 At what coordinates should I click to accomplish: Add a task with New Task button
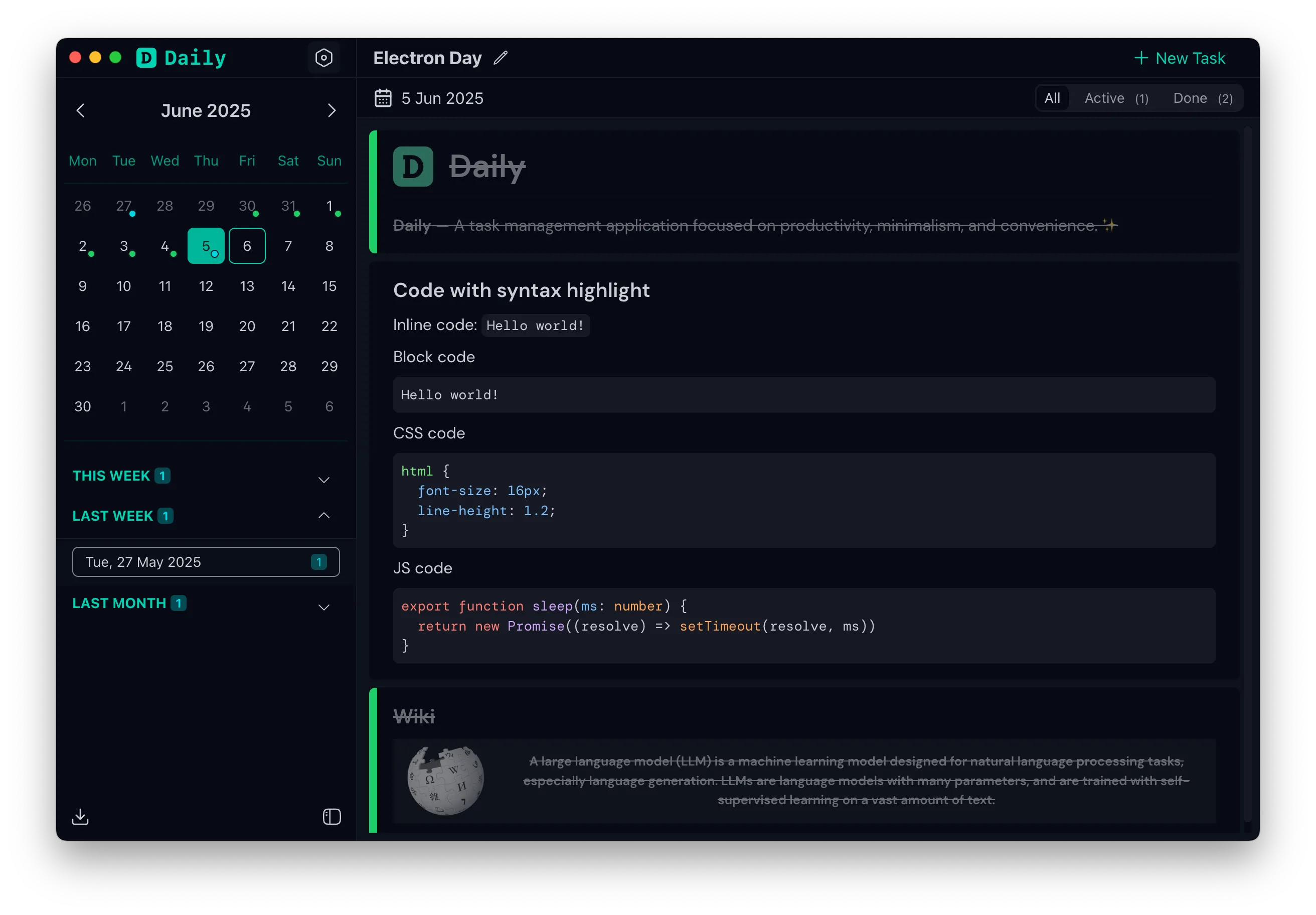(x=1179, y=58)
